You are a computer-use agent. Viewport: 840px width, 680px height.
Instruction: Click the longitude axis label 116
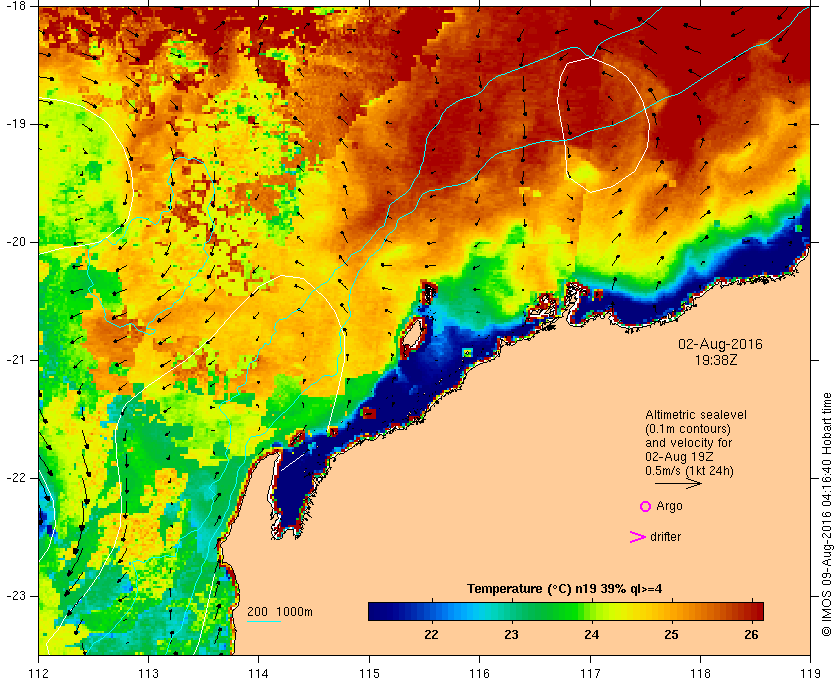[479, 673]
